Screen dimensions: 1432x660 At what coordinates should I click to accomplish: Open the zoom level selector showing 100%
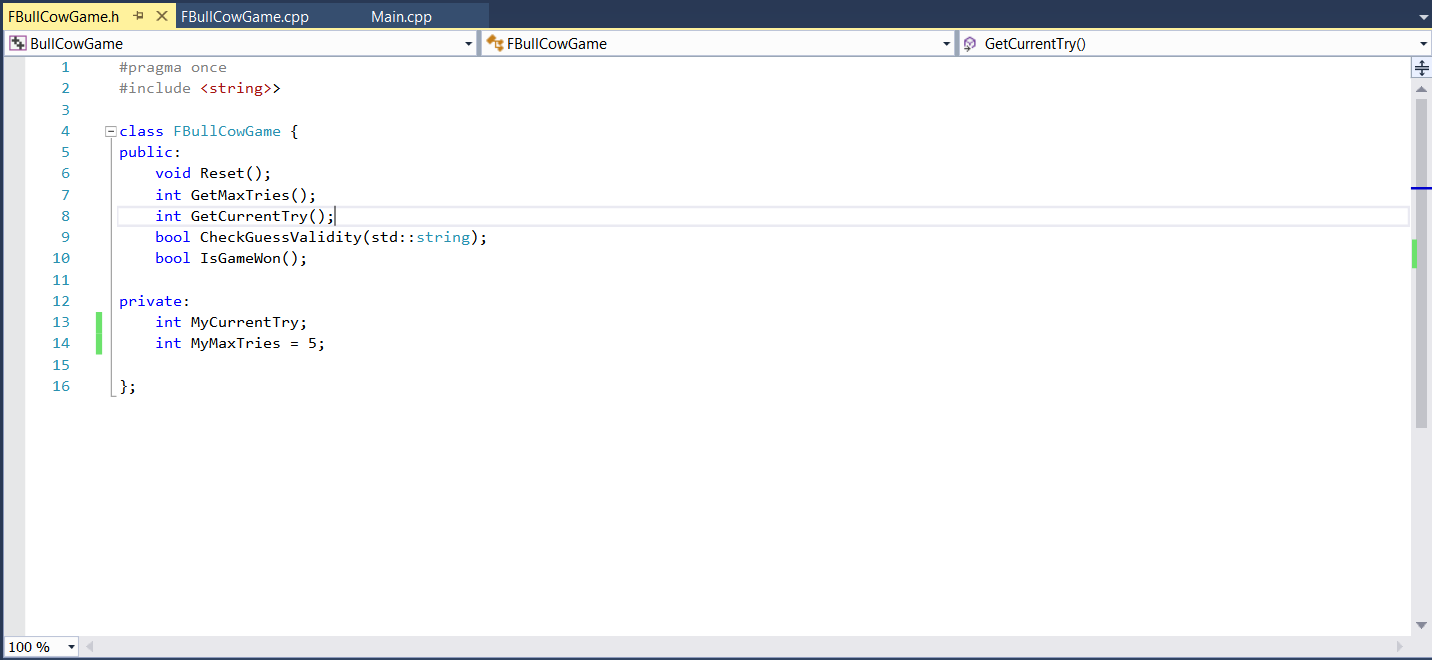(40, 647)
